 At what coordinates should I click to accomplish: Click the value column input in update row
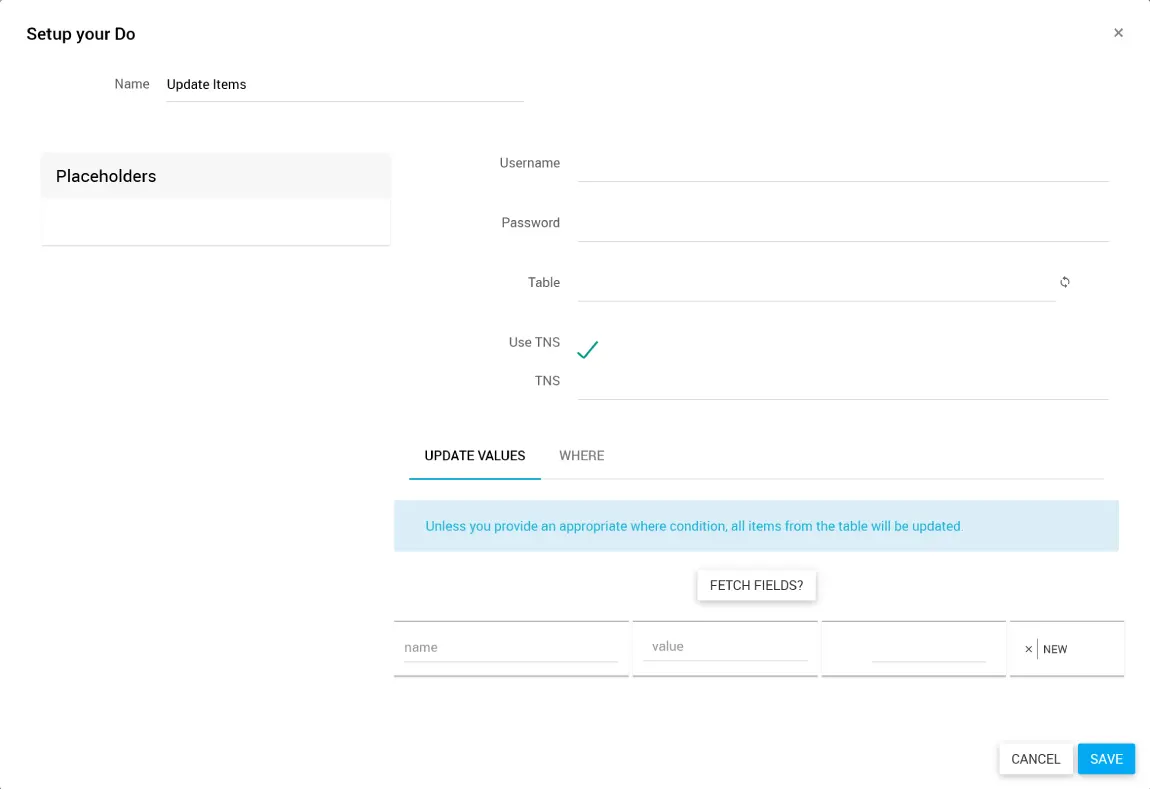click(x=725, y=646)
